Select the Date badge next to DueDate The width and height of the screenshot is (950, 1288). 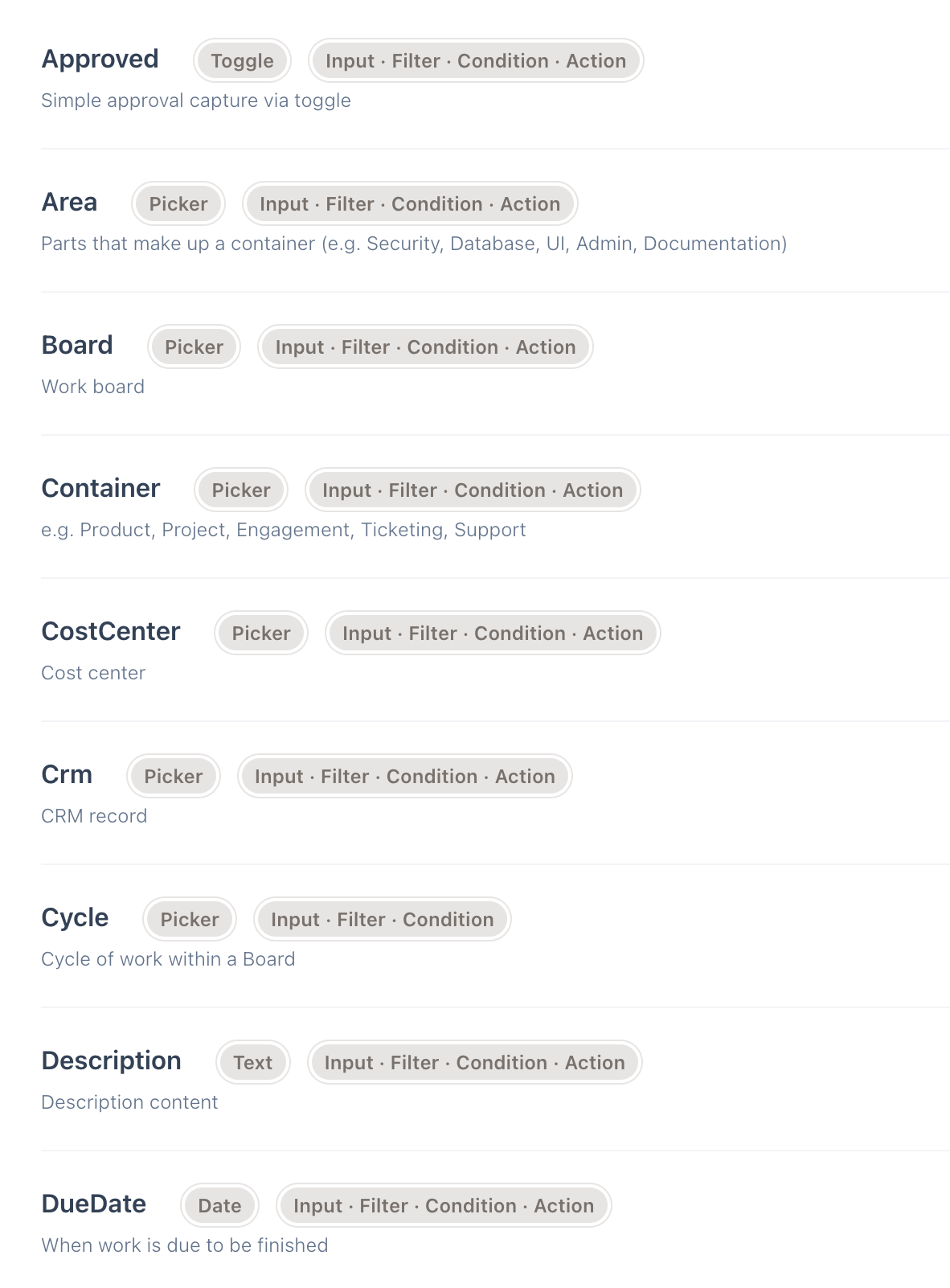point(219,1206)
